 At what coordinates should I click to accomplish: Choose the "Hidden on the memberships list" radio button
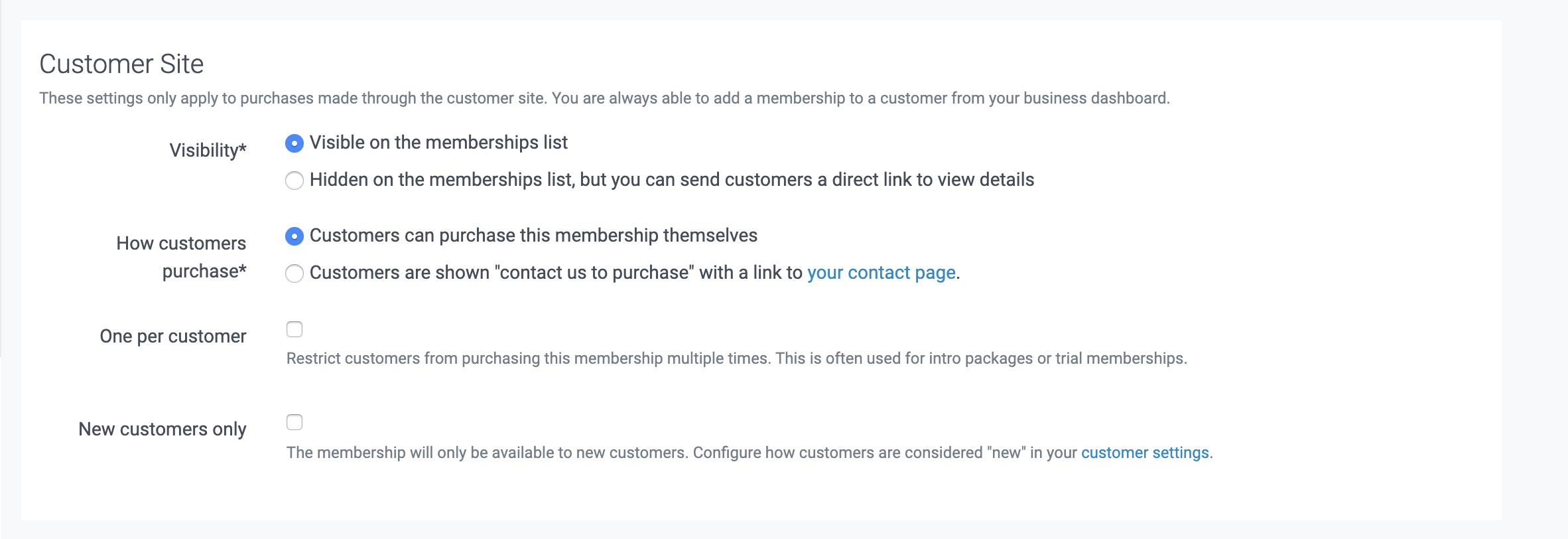(294, 181)
